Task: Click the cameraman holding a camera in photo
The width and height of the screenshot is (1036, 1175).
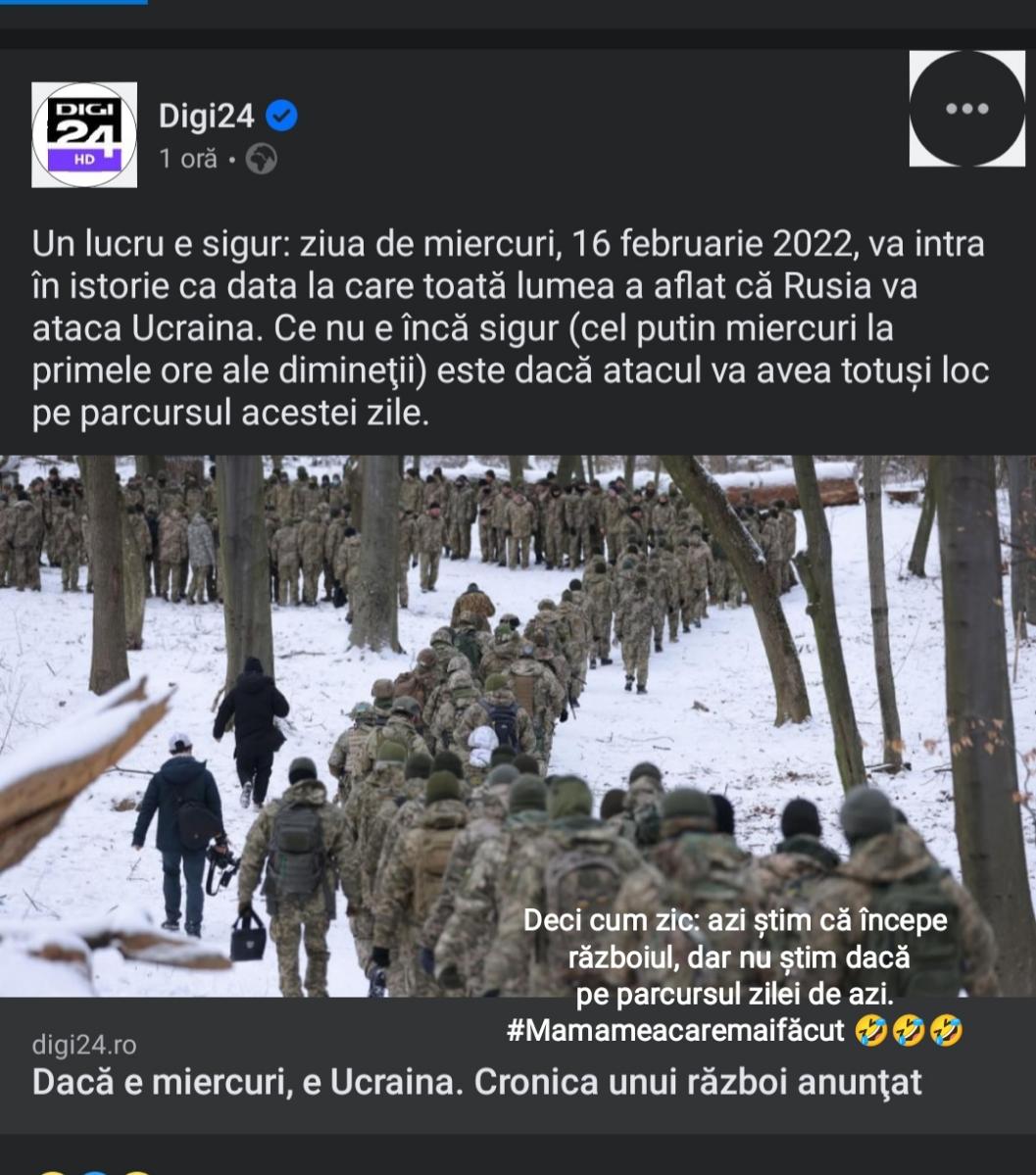Action: pyautogui.click(x=182, y=833)
